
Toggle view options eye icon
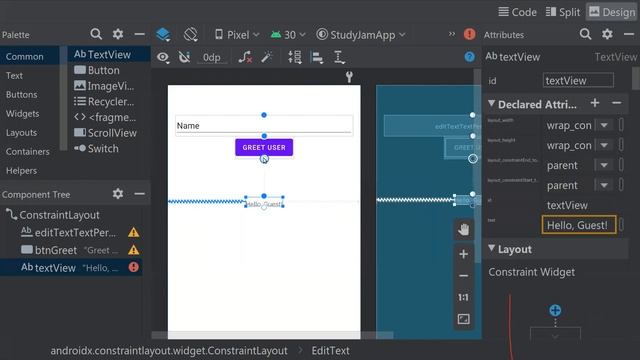[163, 57]
